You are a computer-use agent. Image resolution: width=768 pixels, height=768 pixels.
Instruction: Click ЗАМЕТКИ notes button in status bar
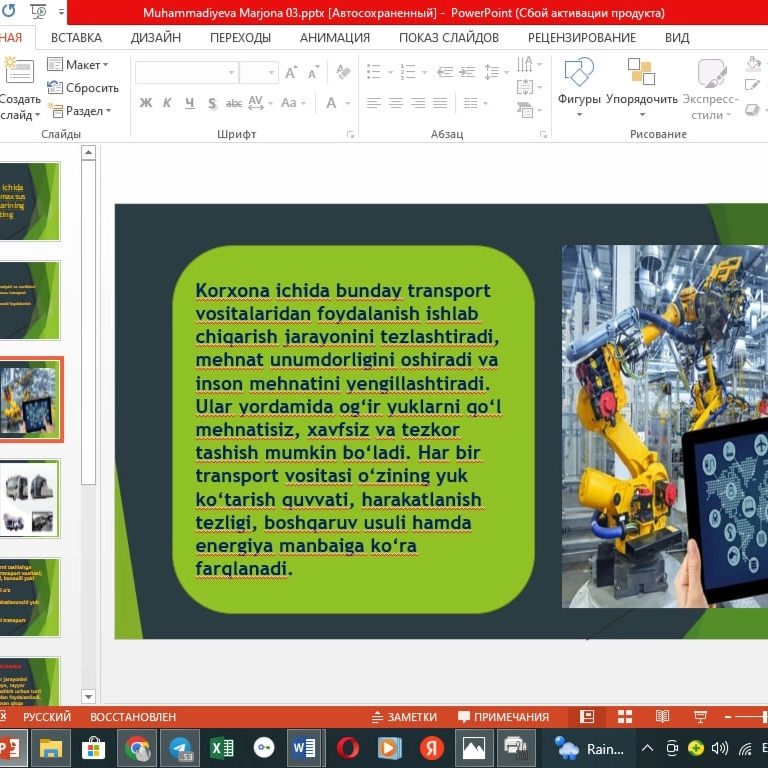coord(403,717)
